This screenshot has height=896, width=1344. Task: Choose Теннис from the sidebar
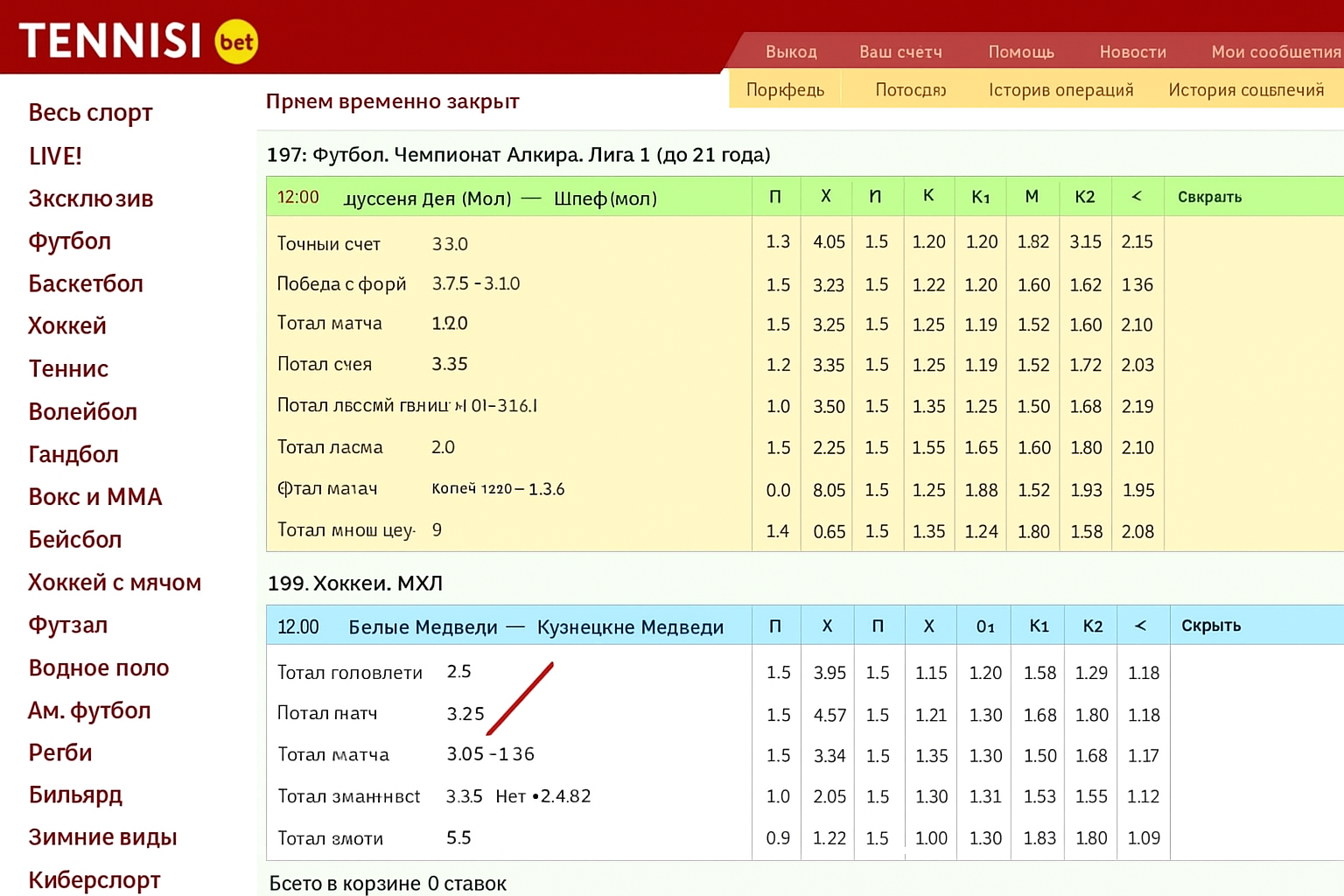pyautogui.click(x=68, y=368)
